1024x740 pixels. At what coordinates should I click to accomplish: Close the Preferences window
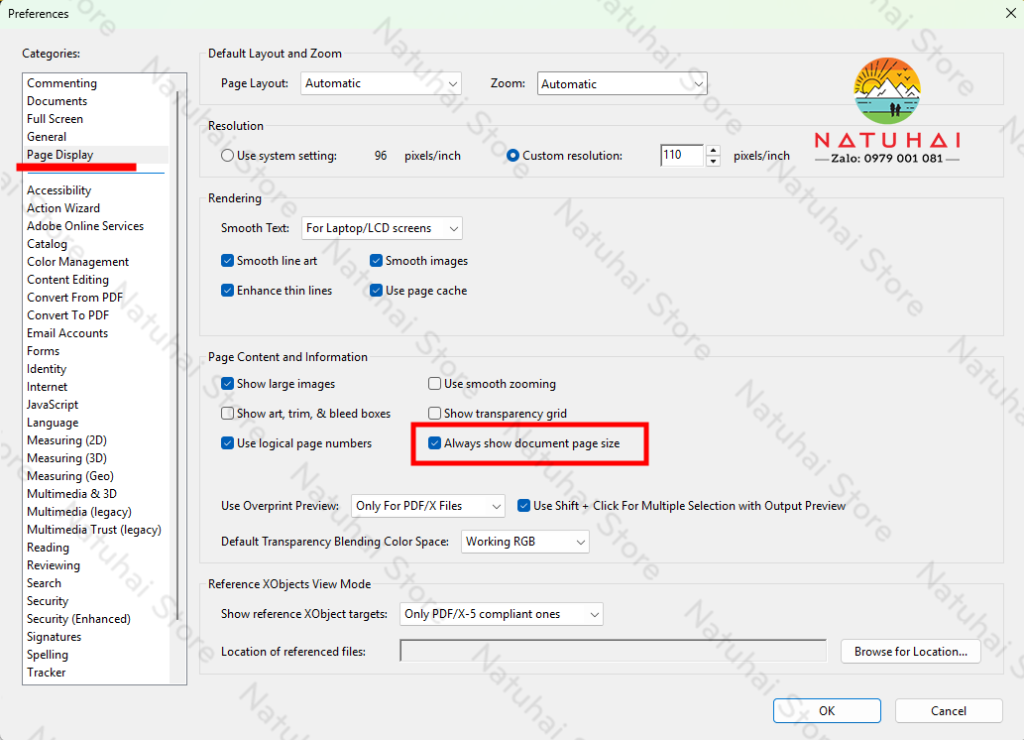tap(1010, 13)
